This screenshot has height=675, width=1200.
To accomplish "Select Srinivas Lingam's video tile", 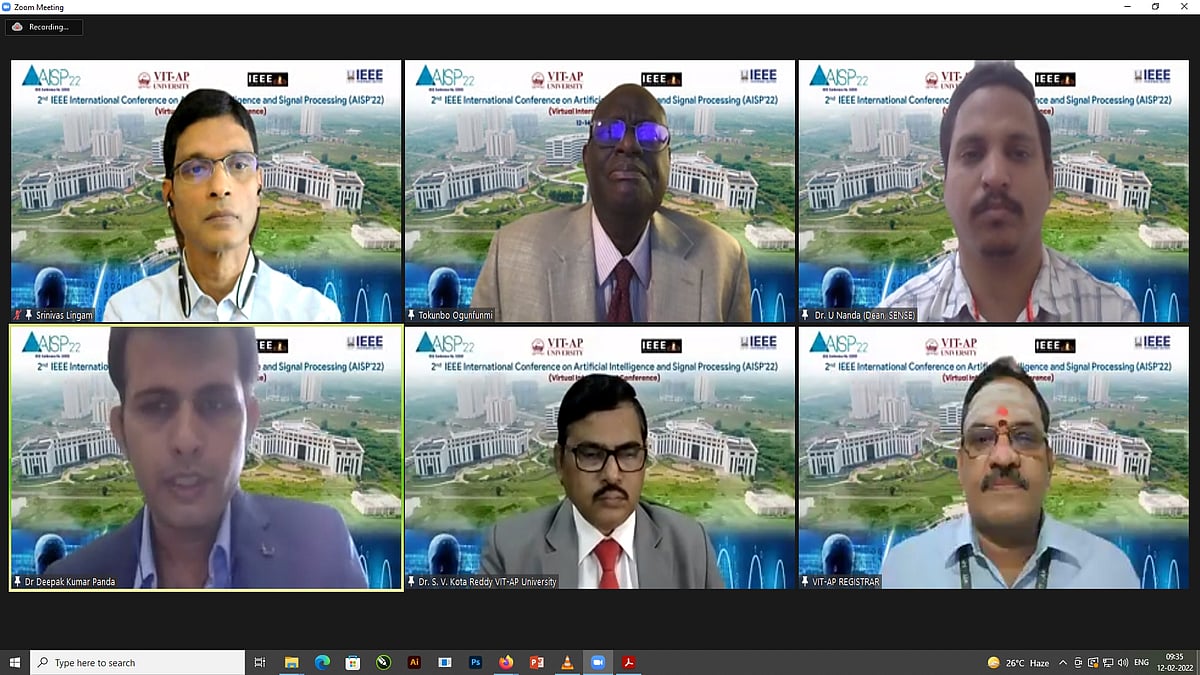I will [x=205, y=190].
